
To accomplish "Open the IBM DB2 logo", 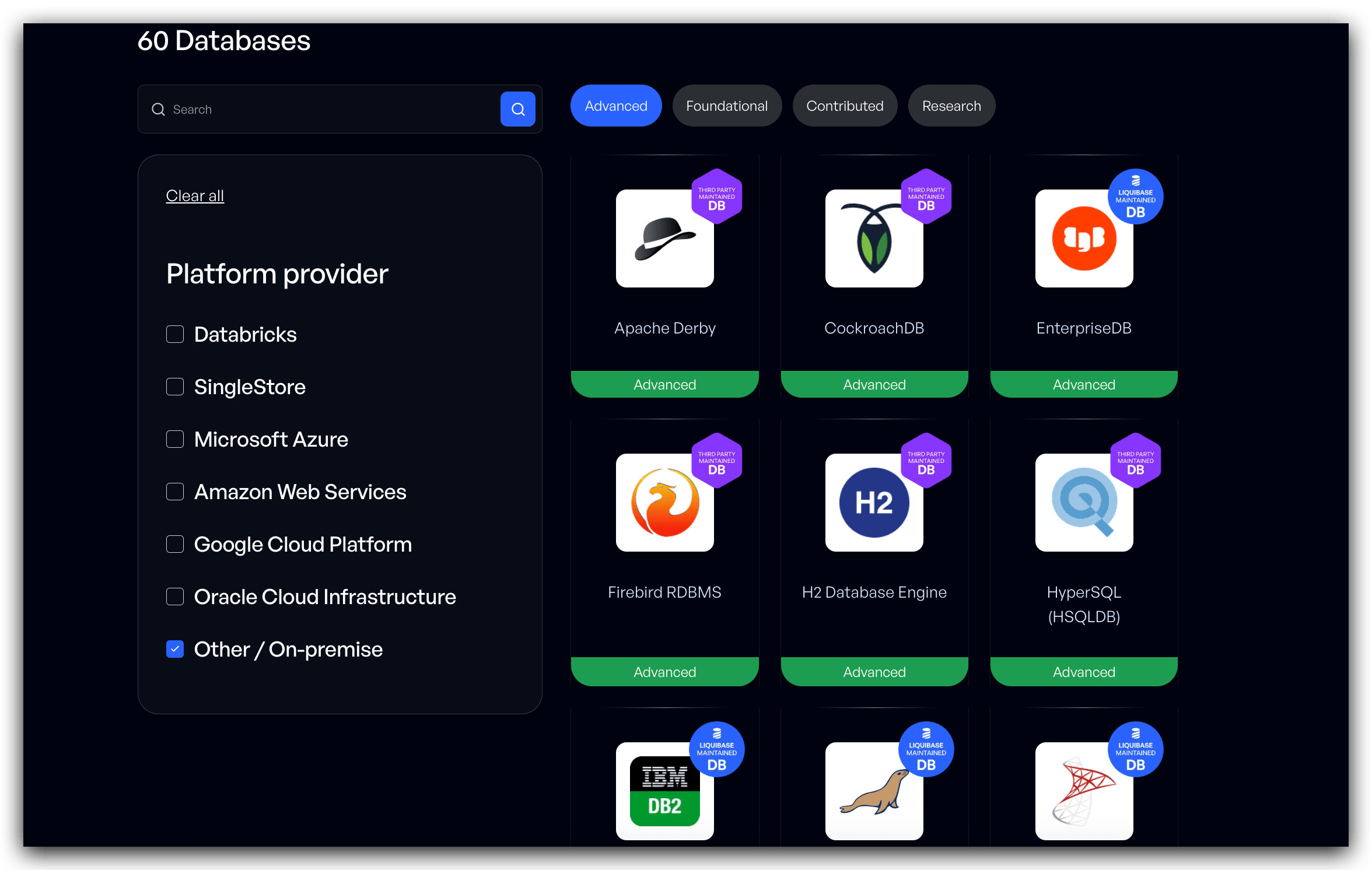I will 664,791.
